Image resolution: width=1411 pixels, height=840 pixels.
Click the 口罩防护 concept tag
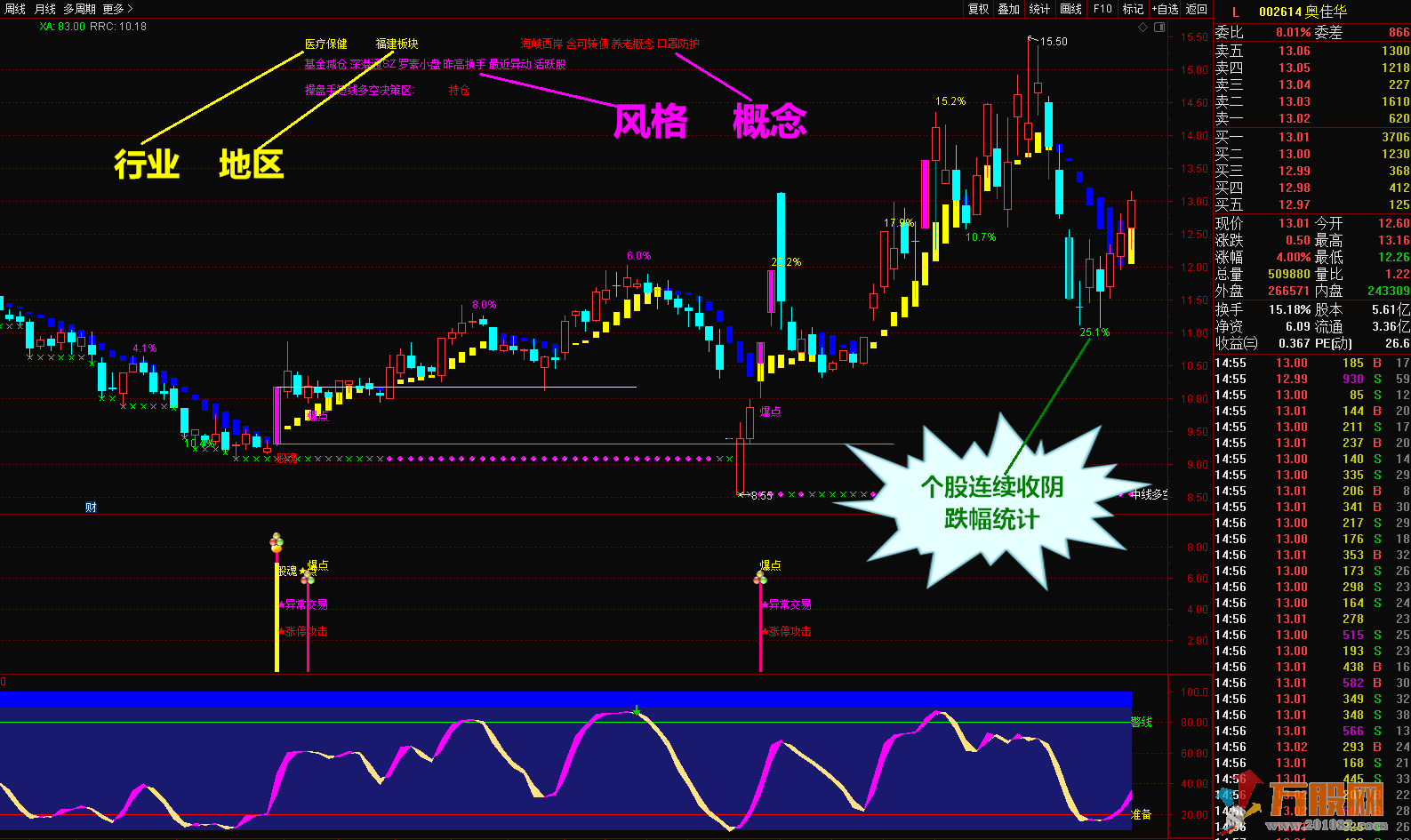click(x=677, y=44)
